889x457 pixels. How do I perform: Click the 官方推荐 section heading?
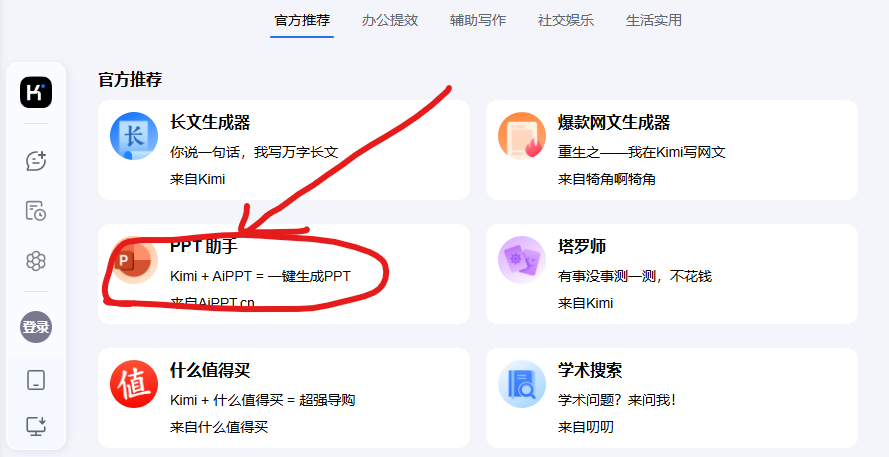pyautogui.click(x=130, y=79)
